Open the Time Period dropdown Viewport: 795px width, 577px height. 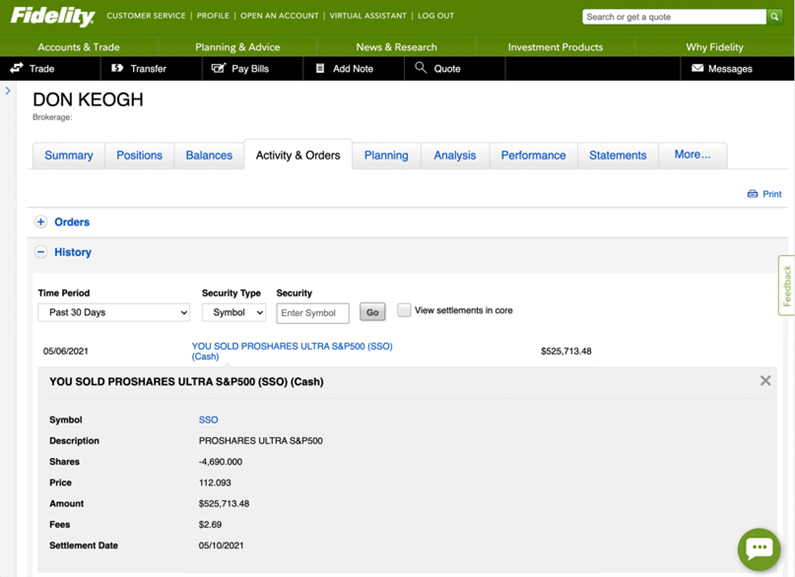(x=114, y=312)
